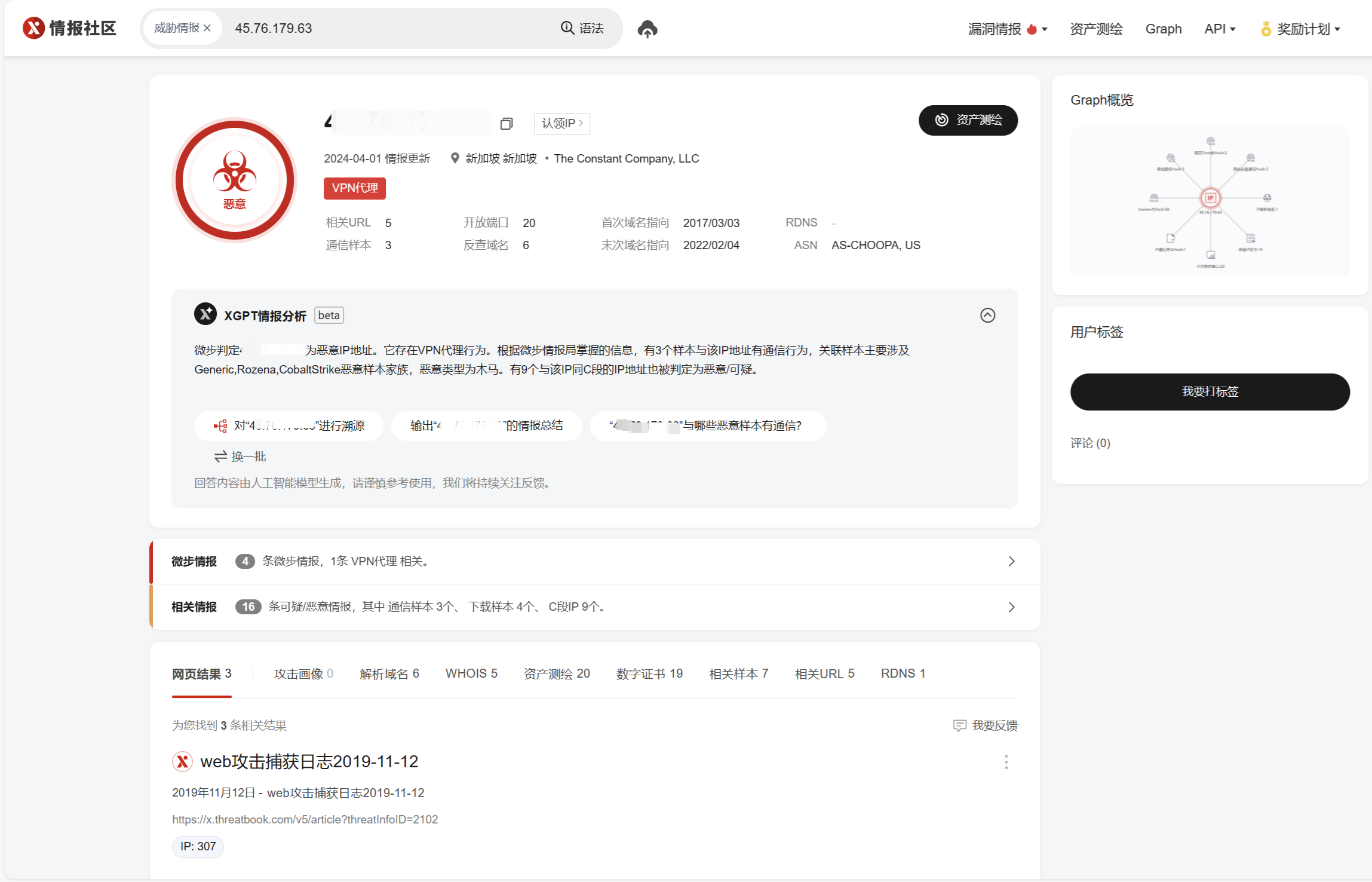1372x882 pixels.
Task: Click the 情报社区 logo icon
Action: [x=33, y=27]
